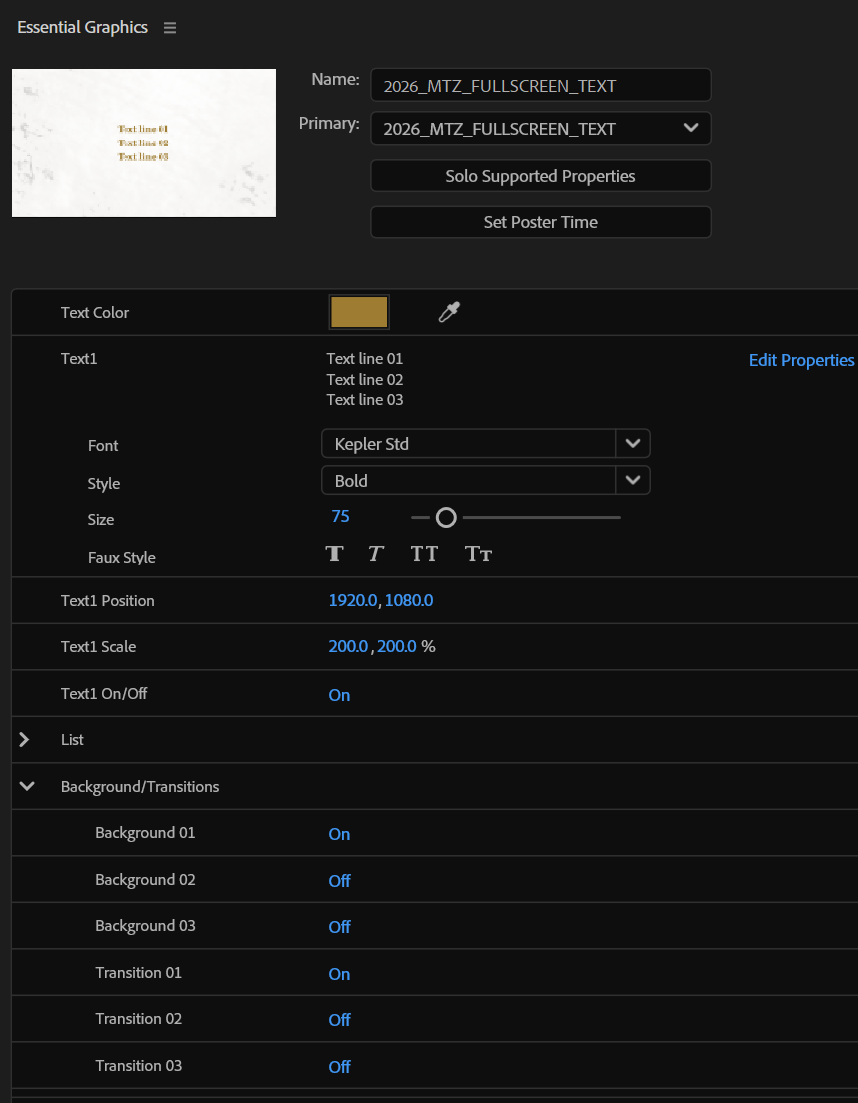
Task: Toggle Transition 03 Off value
Action: tap(340, 1067)
